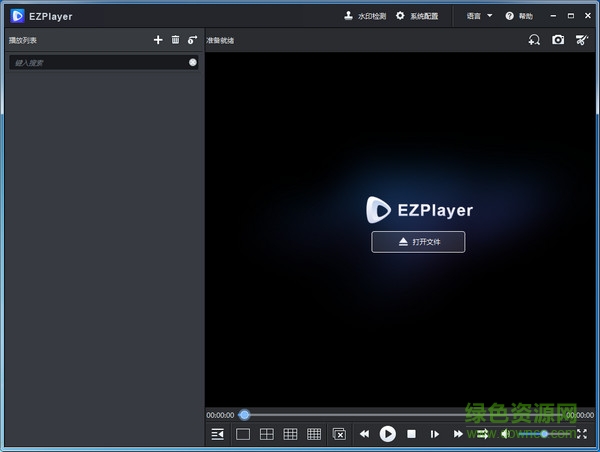The width and height of the screenshot is (600, 452).
Task: Click the volume slider handle
Action: coord(545,434)
